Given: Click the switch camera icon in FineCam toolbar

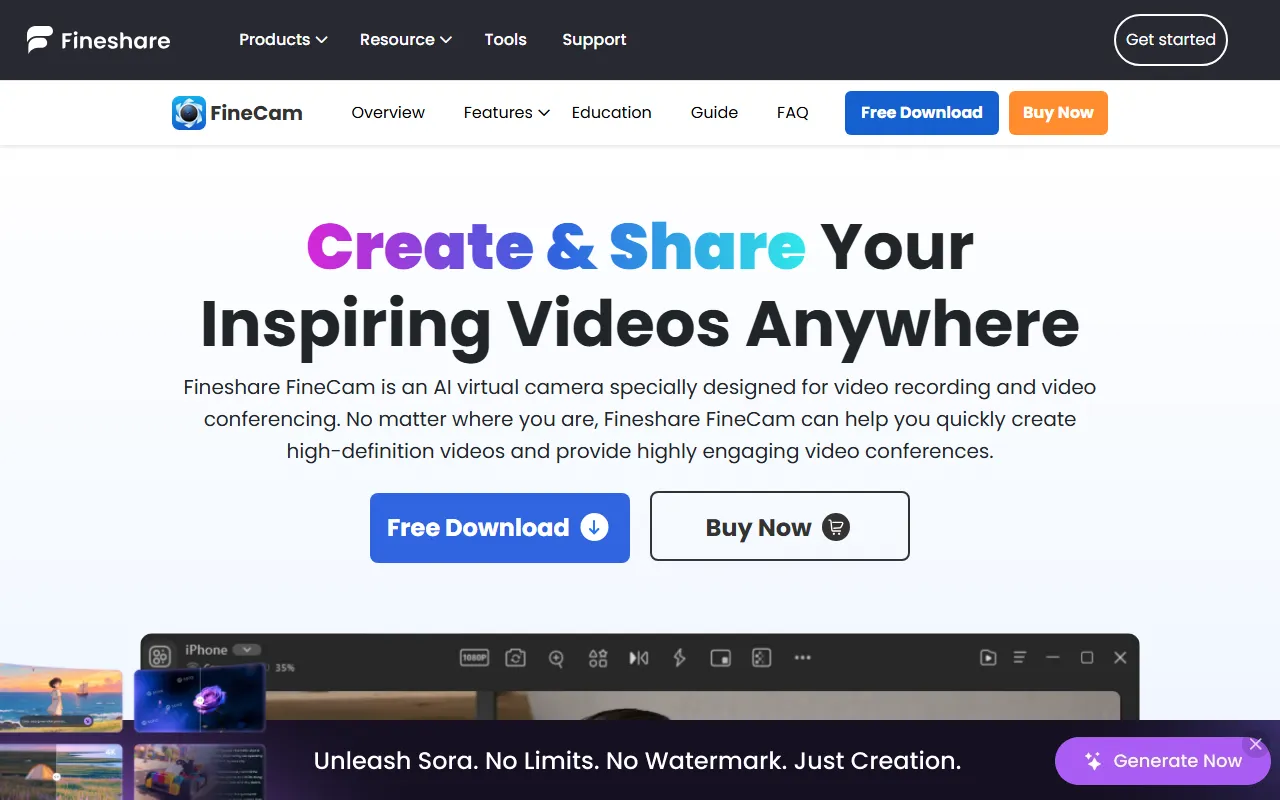Looking at the screenshot, I should (x=515, y=658).
